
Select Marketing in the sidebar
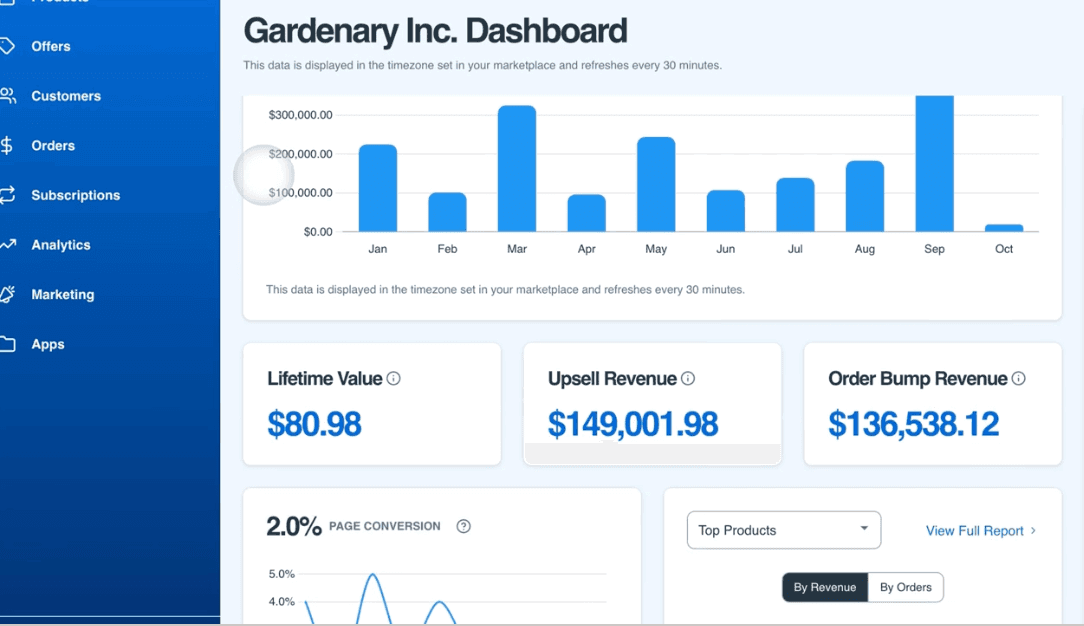click(x=62, y=295)
